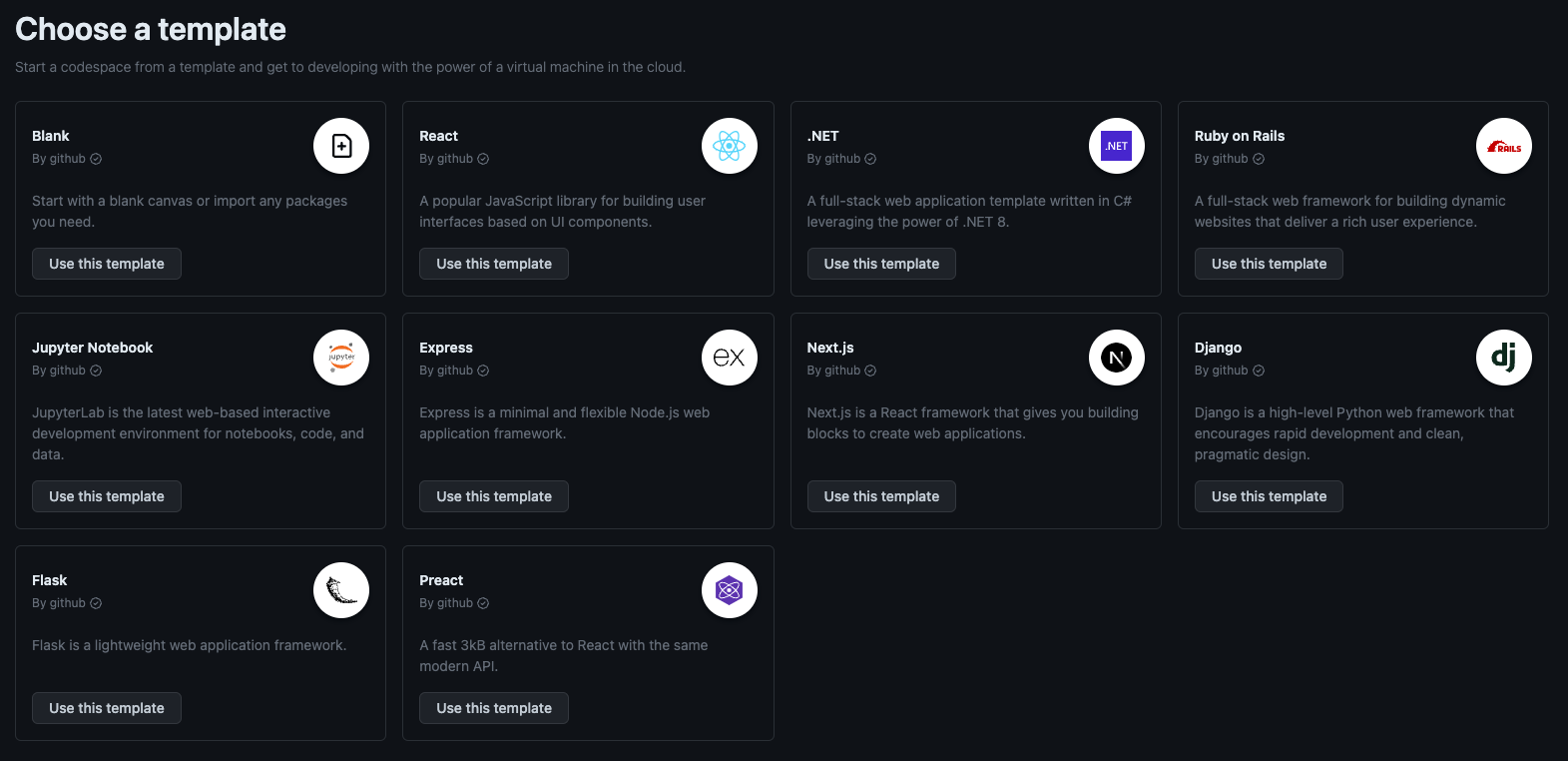Click the .NET purple logo icon
The image size is (1568, 761).
pos(1117,146)
